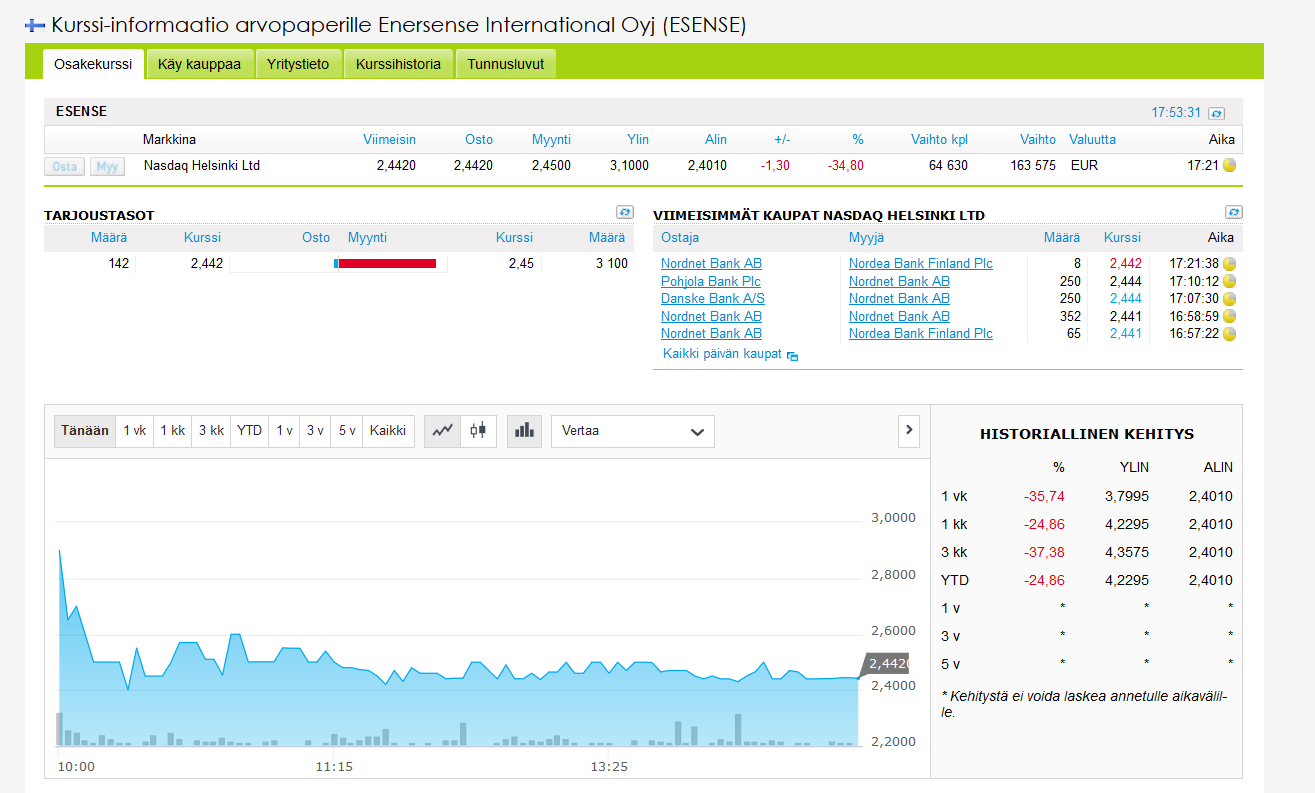Open Pohjola Bank Plc buyer link

(x=711, y=281)
